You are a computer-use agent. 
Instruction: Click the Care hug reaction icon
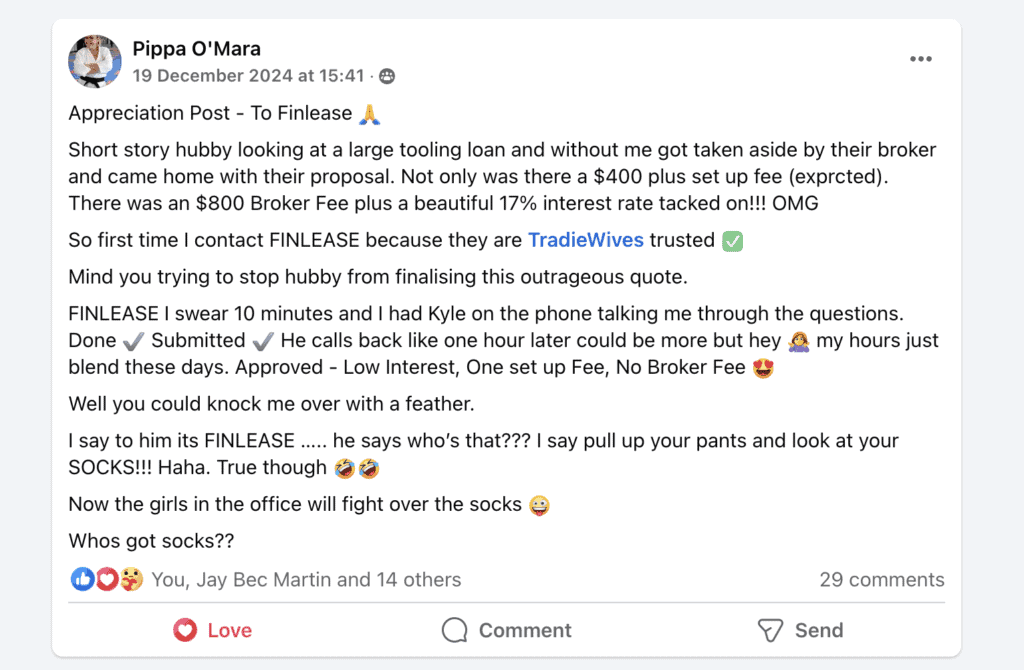131,579
